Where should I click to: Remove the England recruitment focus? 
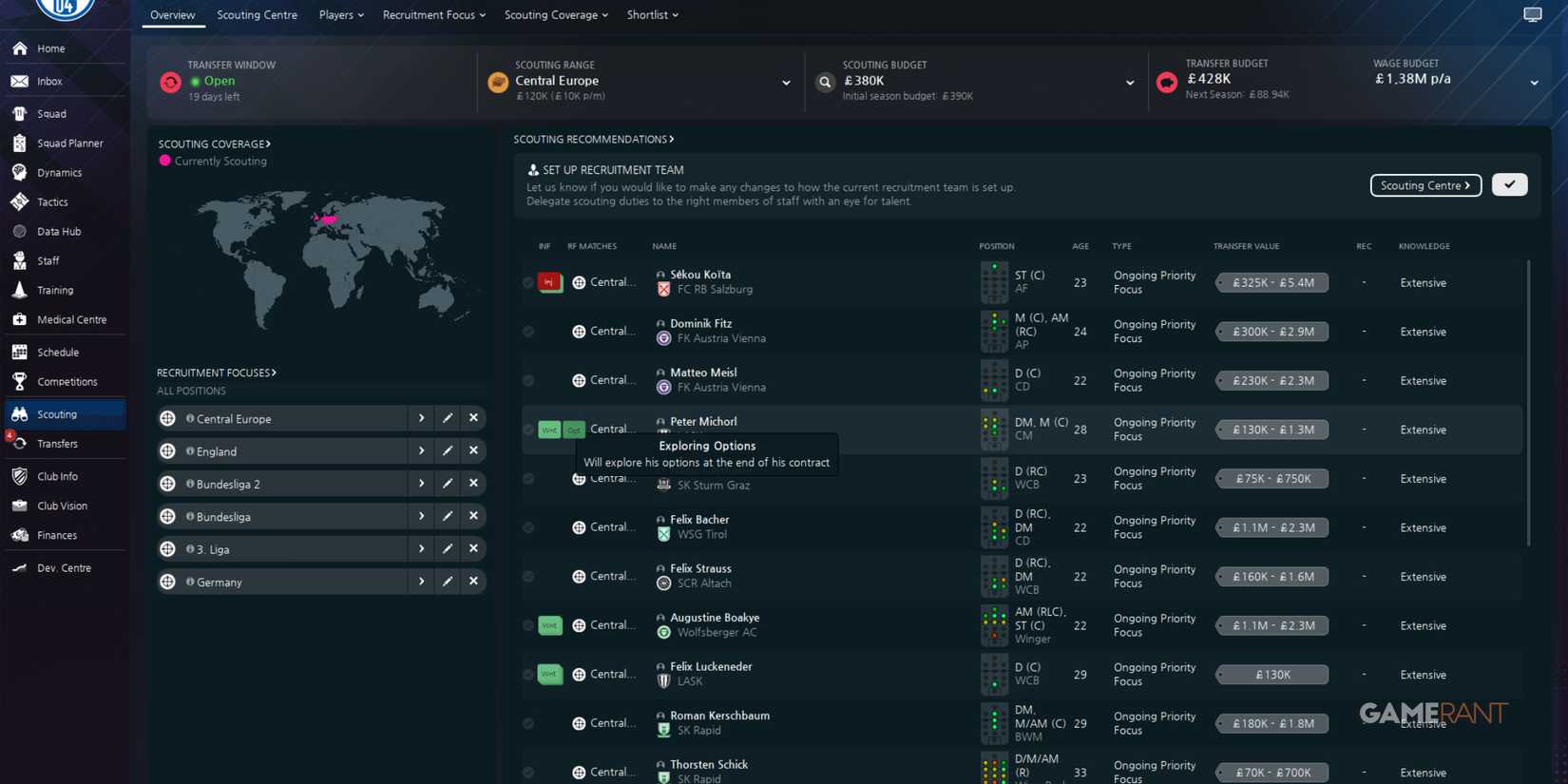coord(473,450)
